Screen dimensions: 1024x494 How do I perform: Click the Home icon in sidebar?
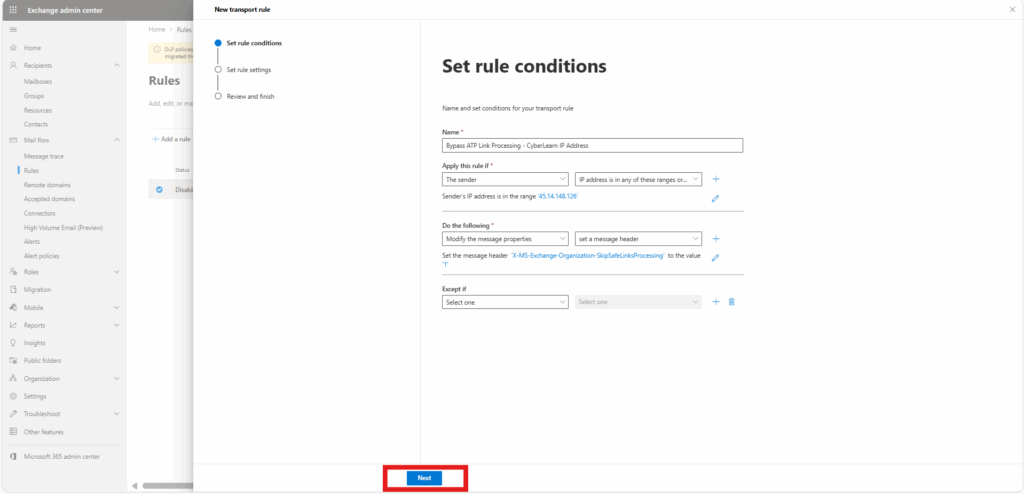13,48
